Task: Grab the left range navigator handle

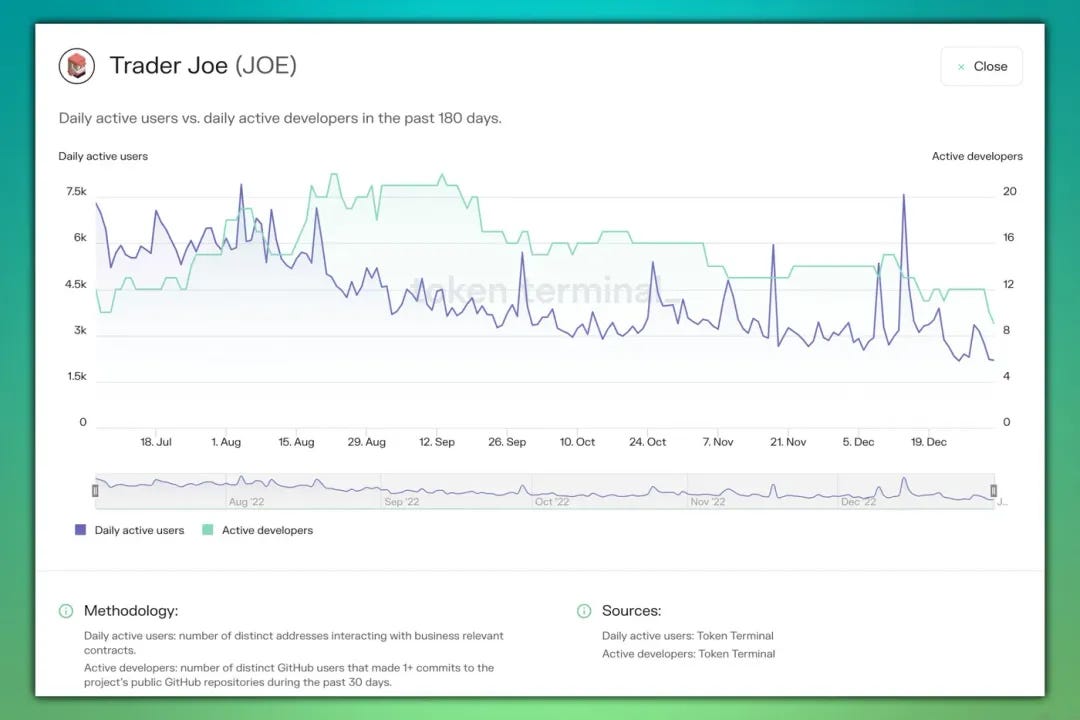Action: click(x=95, y=491)
